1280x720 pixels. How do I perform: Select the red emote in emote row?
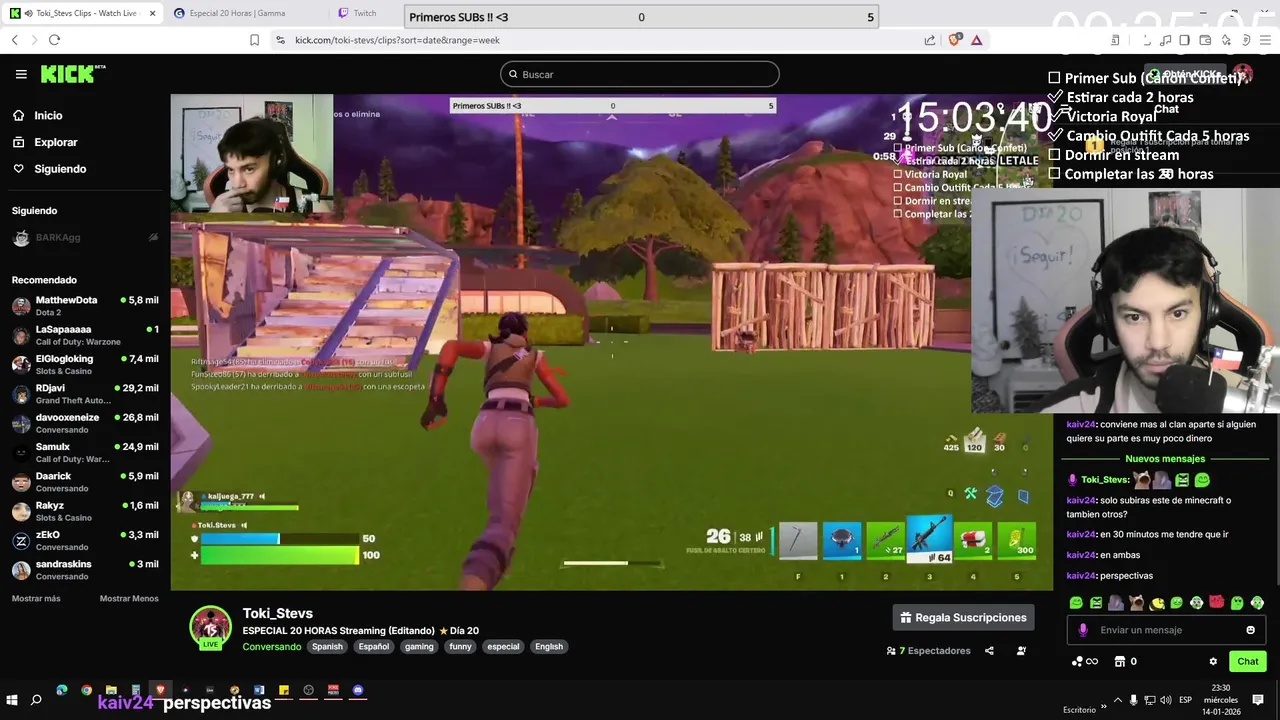1217,603
